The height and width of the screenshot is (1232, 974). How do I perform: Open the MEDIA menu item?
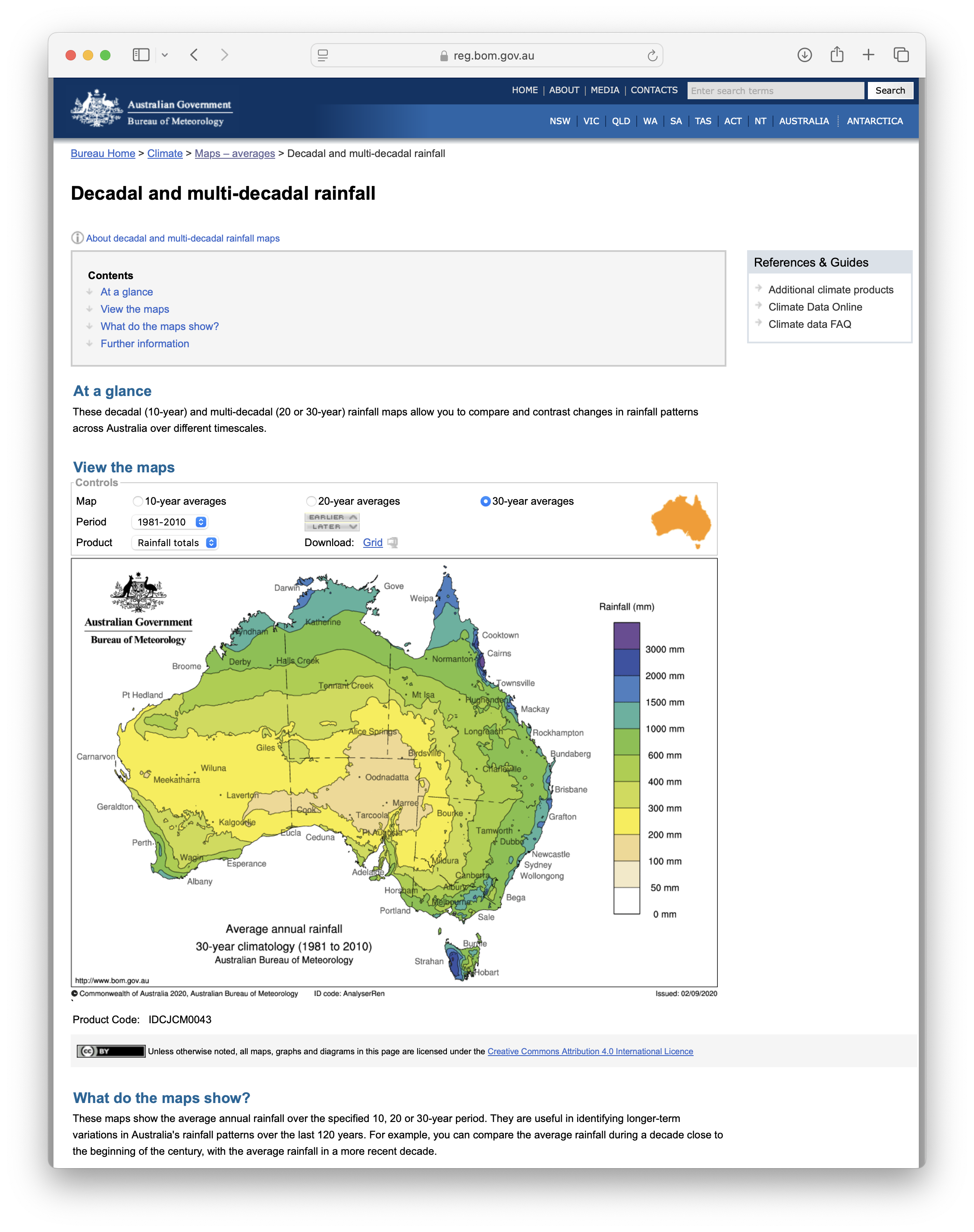pyautogui.click(x=605, y=90)
